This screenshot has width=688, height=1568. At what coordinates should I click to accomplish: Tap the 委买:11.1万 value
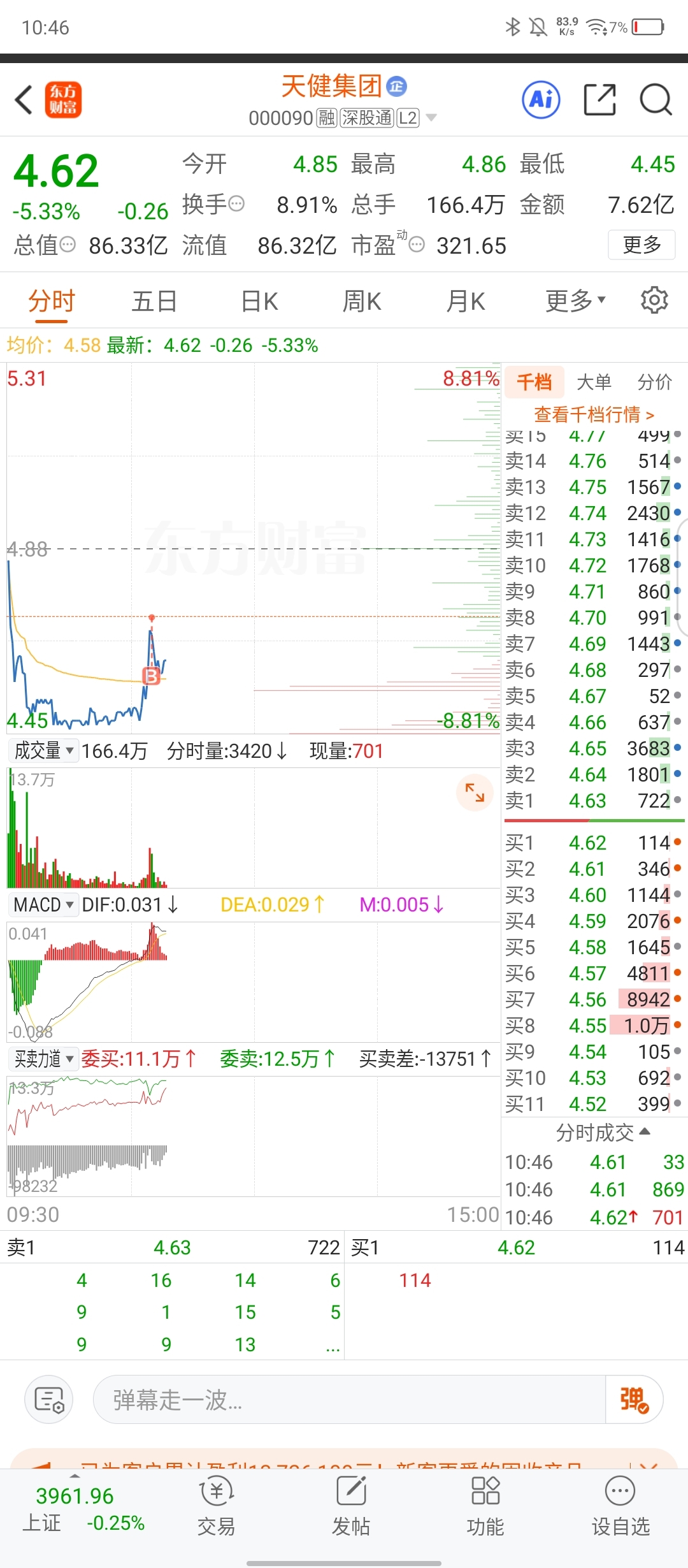[139, 1059]
